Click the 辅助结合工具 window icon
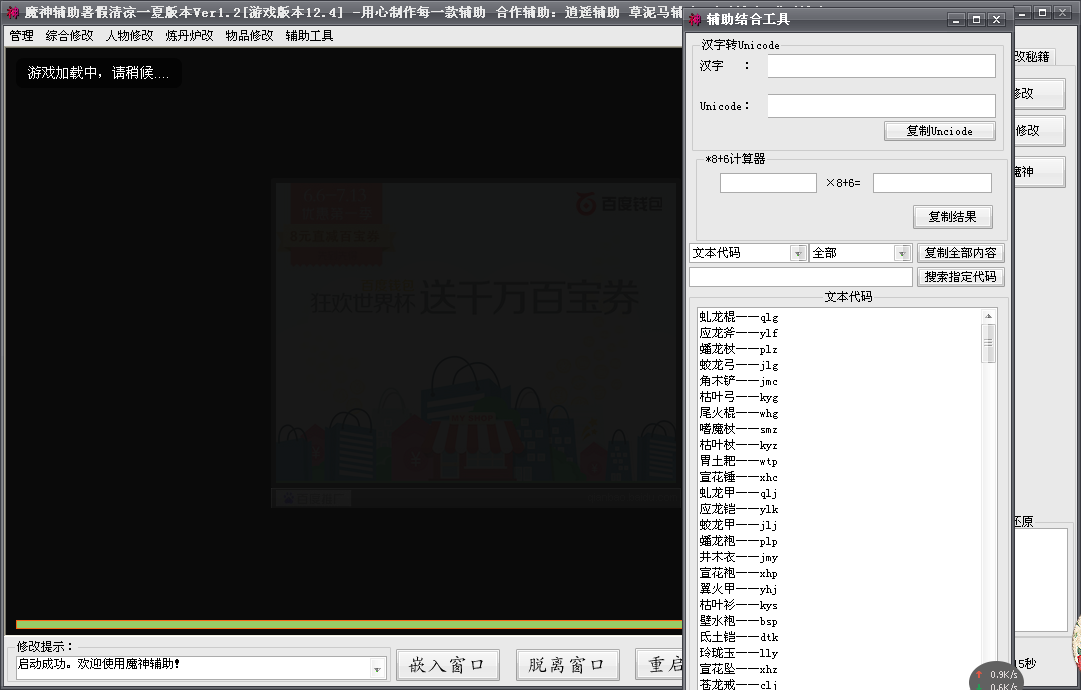Viewport: 1081px width, 690px height. pyautogui.click(x=696, y=19)
